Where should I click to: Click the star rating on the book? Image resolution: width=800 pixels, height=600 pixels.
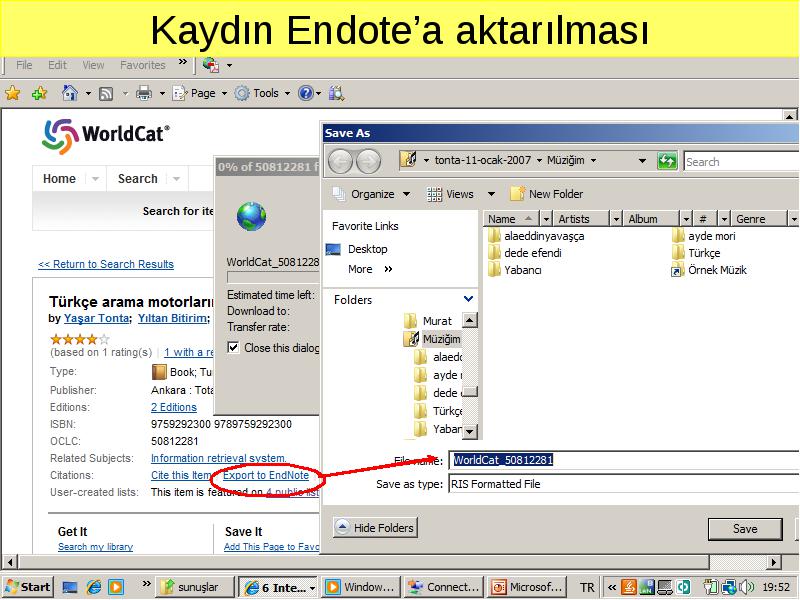tap(80, 339)
